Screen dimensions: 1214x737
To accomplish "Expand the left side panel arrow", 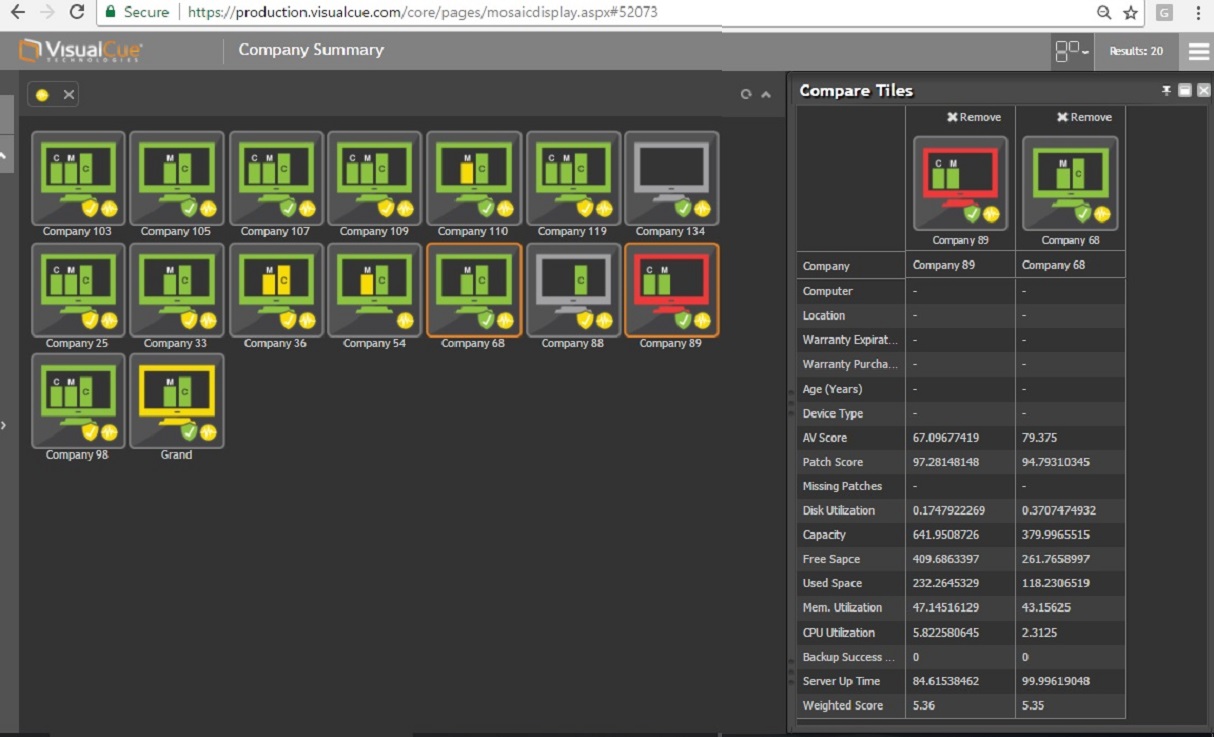I will coord(4,425).
